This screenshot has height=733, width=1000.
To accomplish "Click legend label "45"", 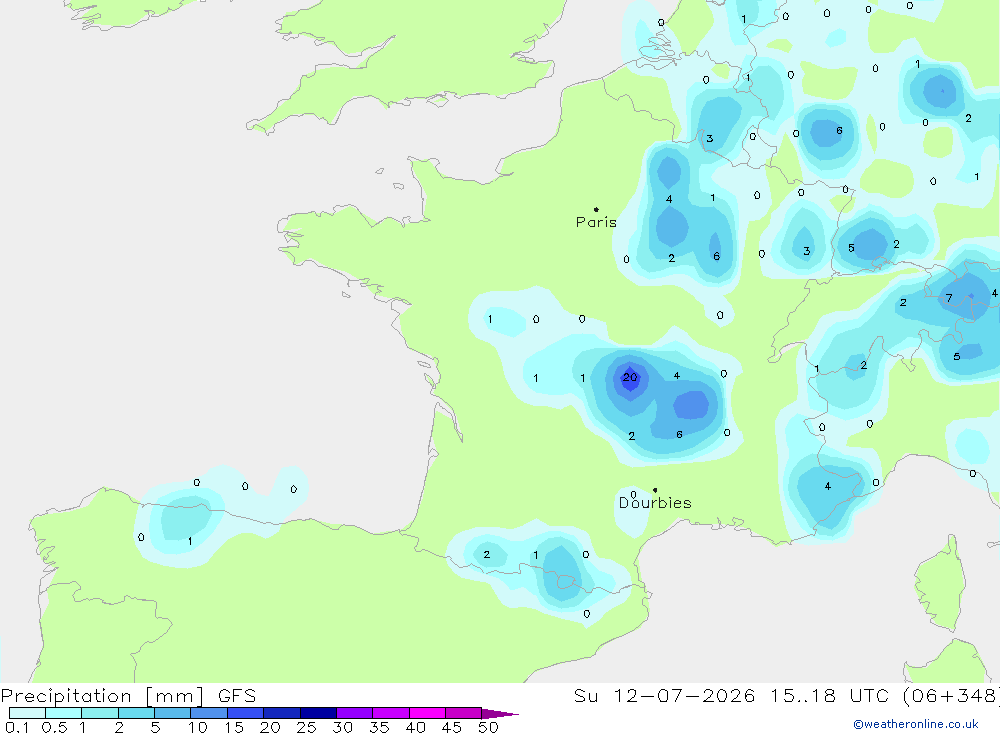I will point(452,727).
